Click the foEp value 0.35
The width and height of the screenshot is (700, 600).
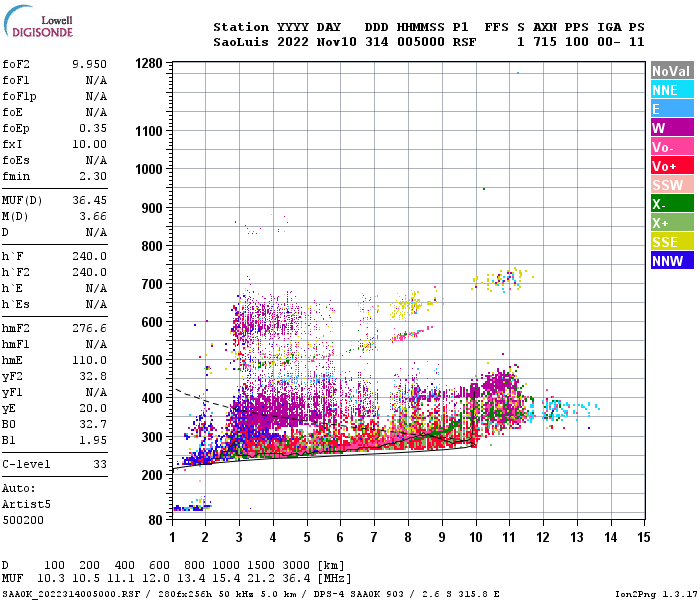coord(93,129)
